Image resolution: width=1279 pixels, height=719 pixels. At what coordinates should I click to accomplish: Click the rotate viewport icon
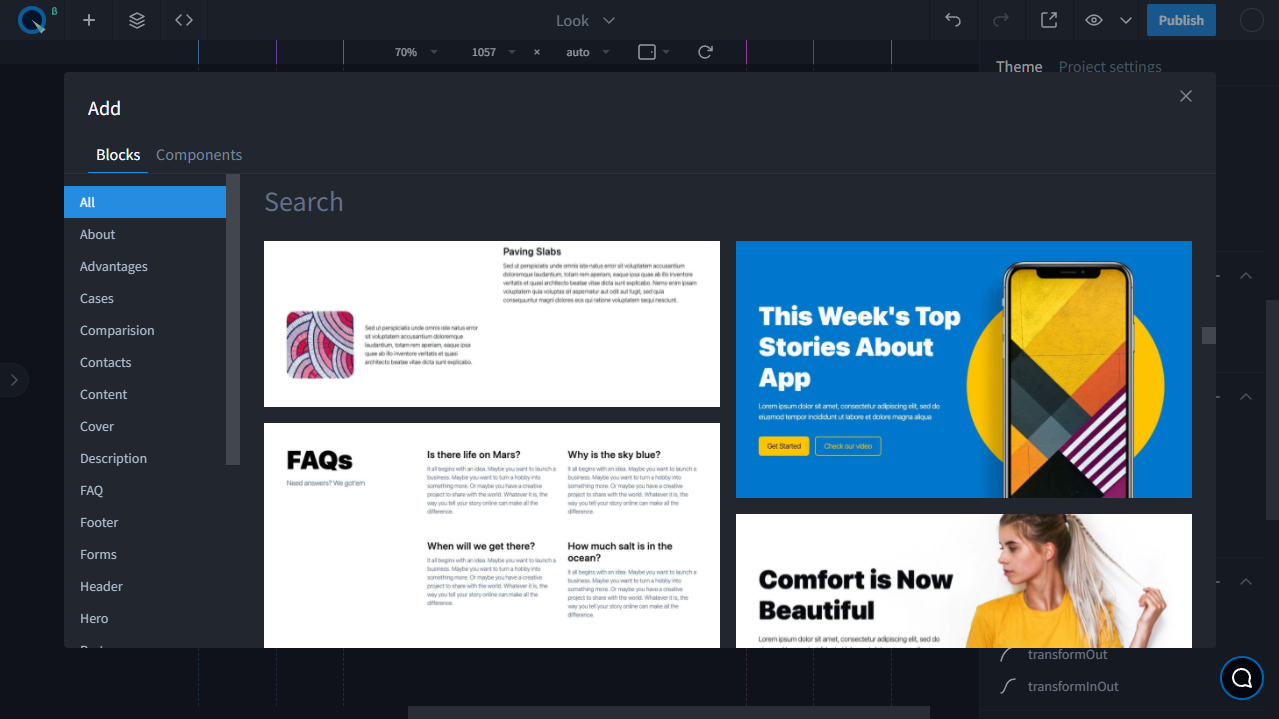705,52
